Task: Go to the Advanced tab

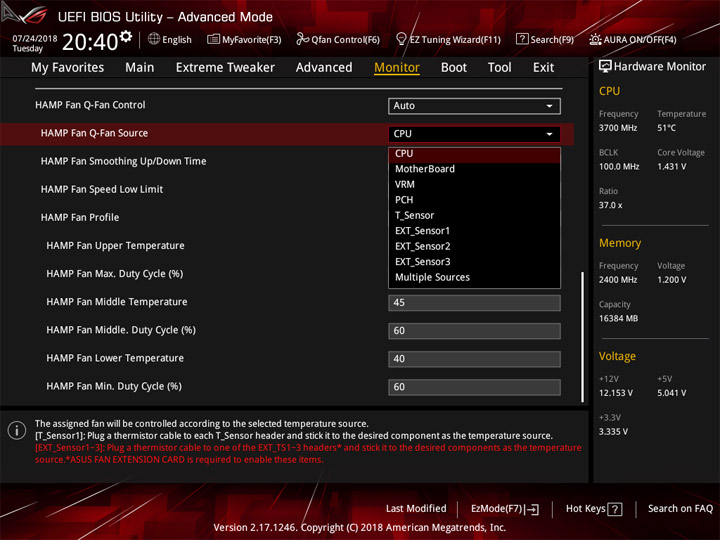Action: pyautogui.click(x=324, y=68)
